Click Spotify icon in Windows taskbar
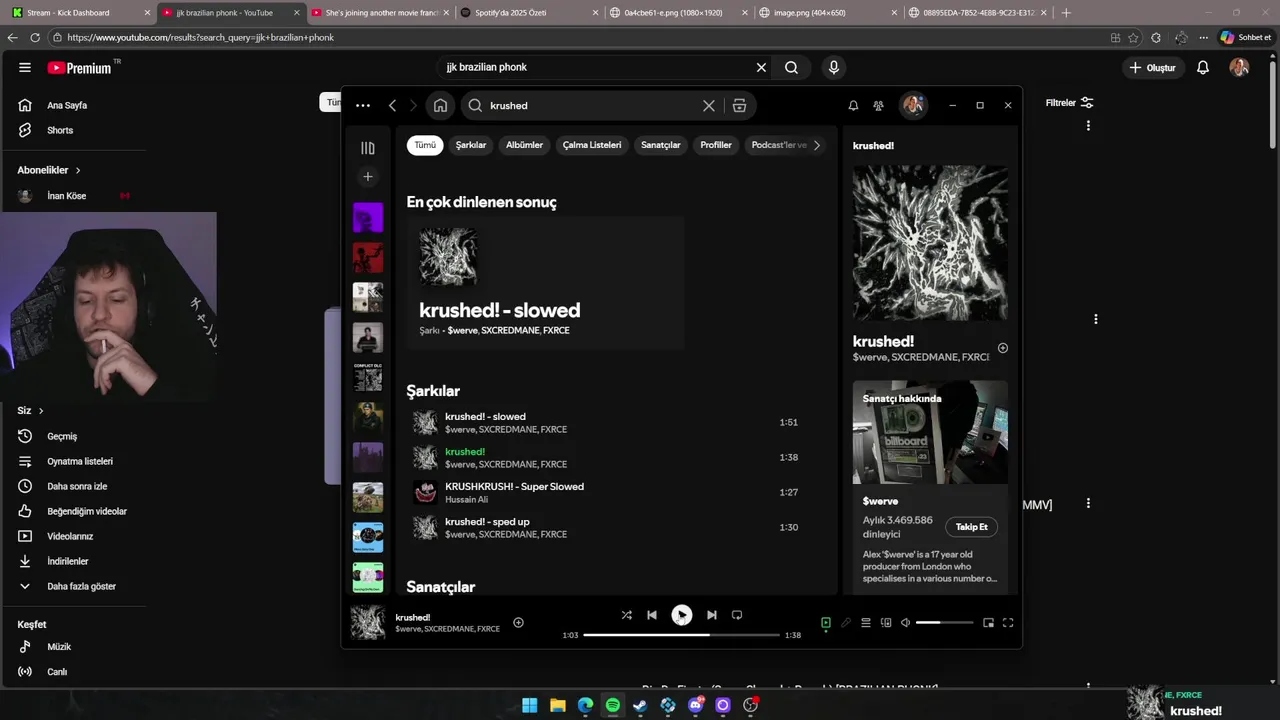 (x=613, y=705)
